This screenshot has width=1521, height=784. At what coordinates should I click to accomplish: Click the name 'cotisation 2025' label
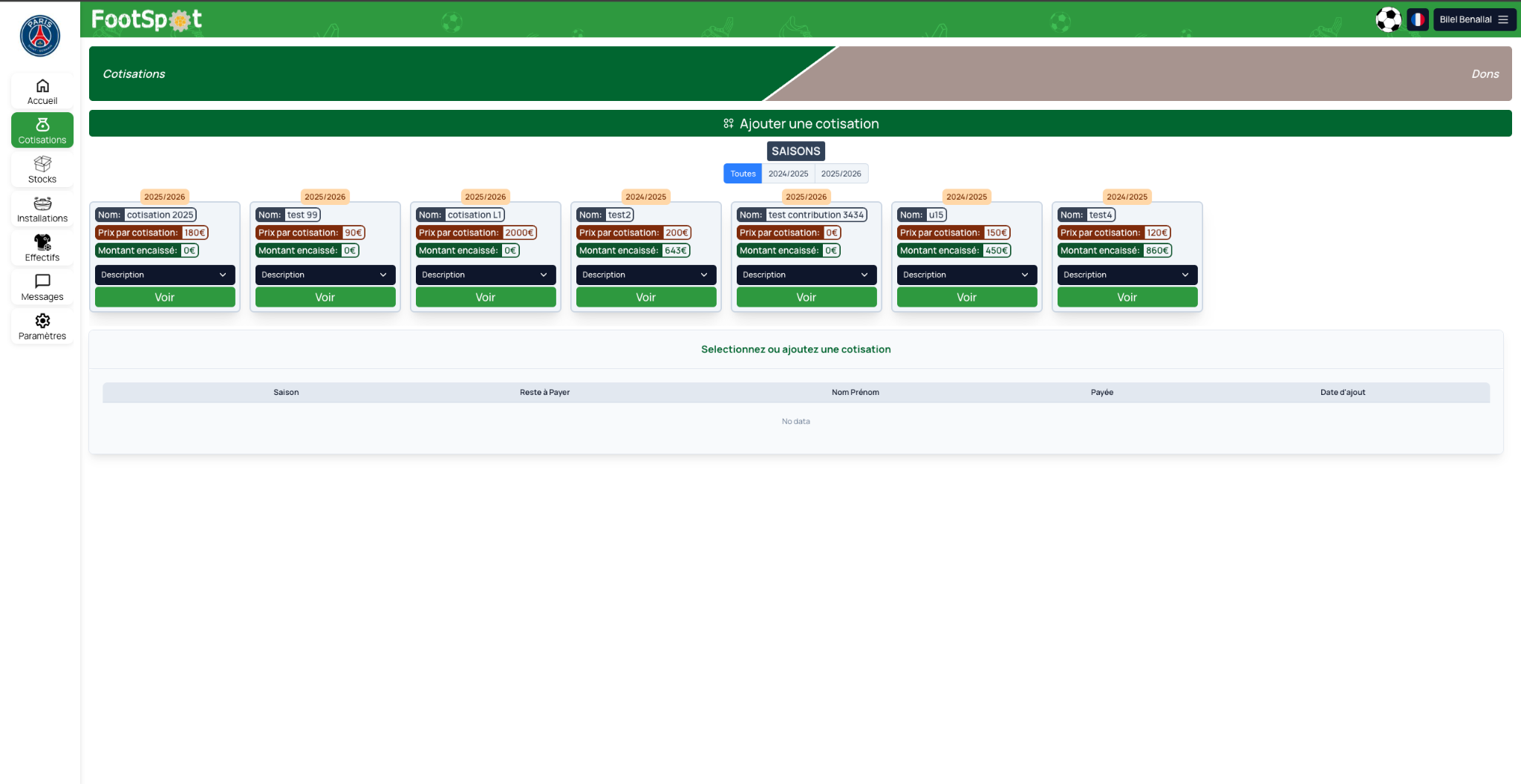pyautogui.click(x=160, y=215)
